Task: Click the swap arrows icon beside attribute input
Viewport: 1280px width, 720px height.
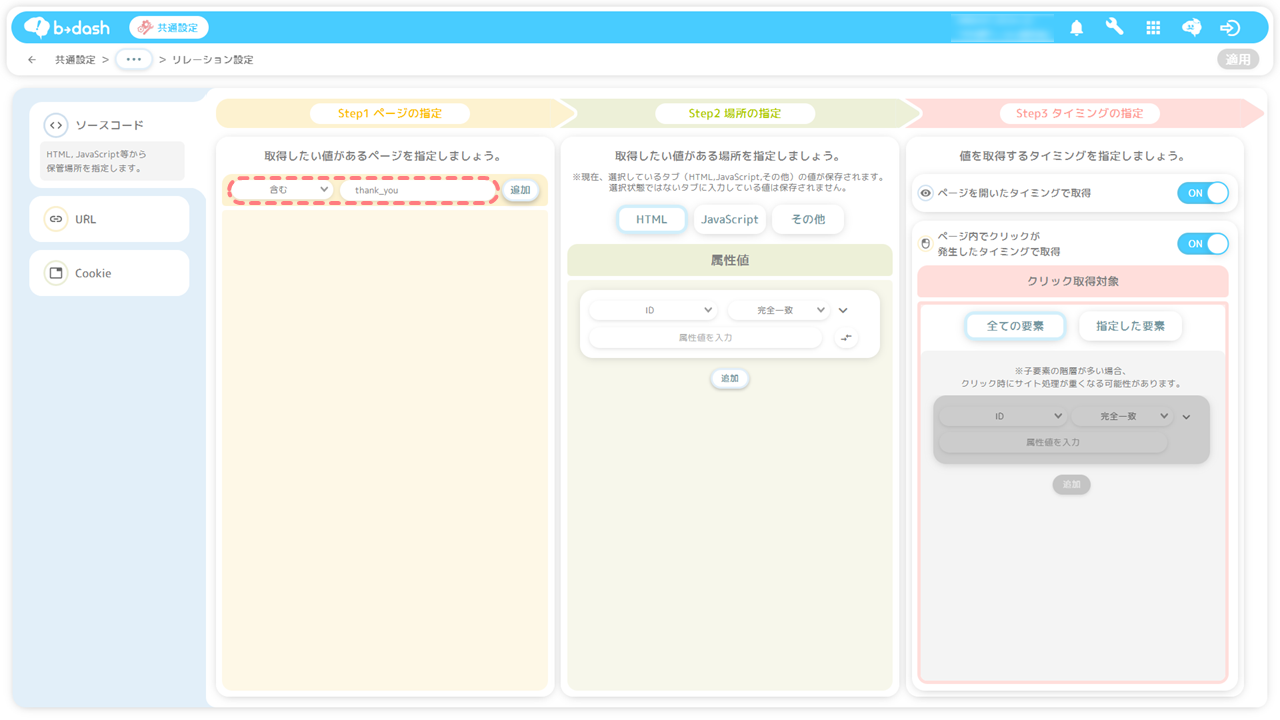Action: [x=846, y=338]
